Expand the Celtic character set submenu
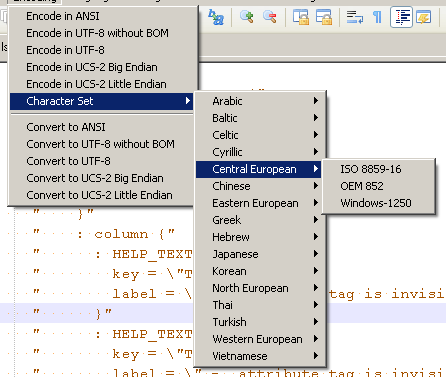Screen dimensions: 446x377 [260, 135]
